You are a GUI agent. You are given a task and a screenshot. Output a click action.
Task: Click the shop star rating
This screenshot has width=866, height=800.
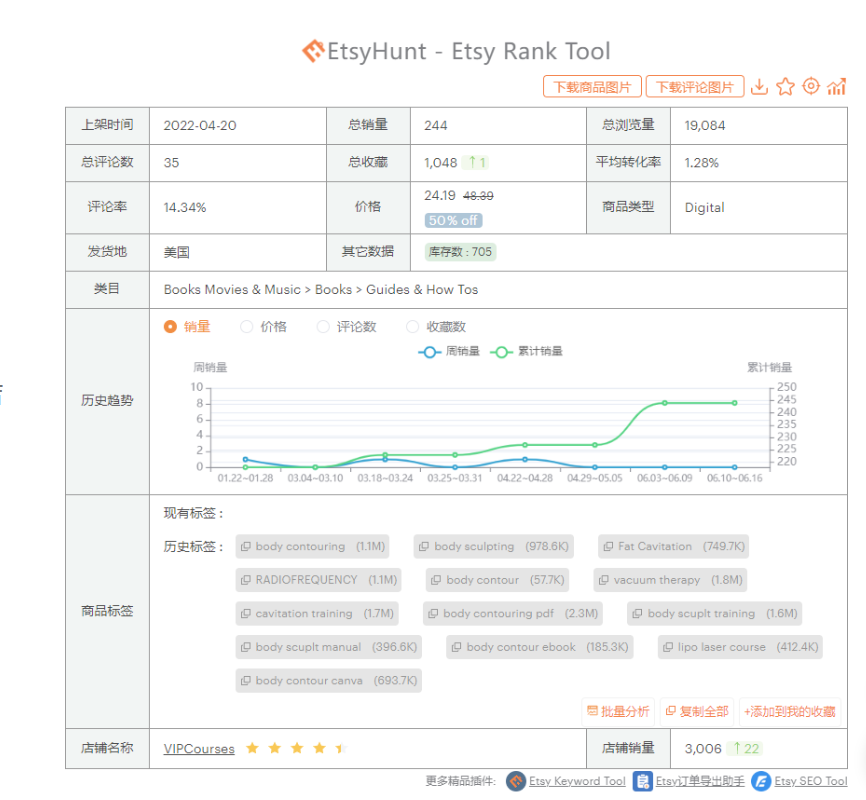[297, 748]
